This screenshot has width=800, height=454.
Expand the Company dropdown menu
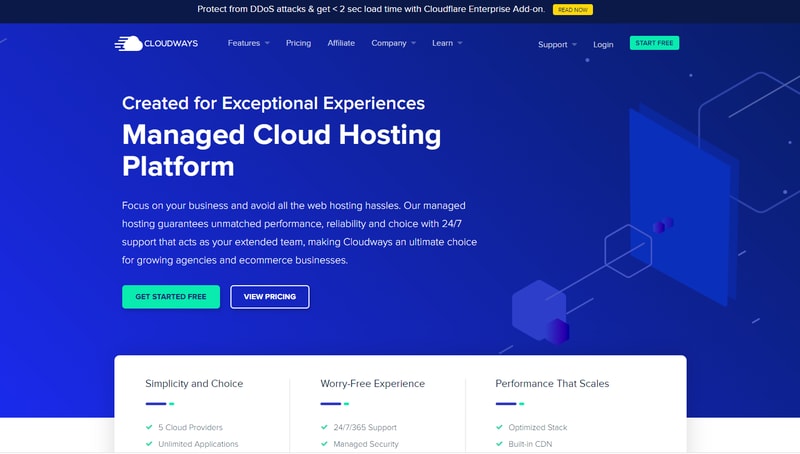coord(393,43)
